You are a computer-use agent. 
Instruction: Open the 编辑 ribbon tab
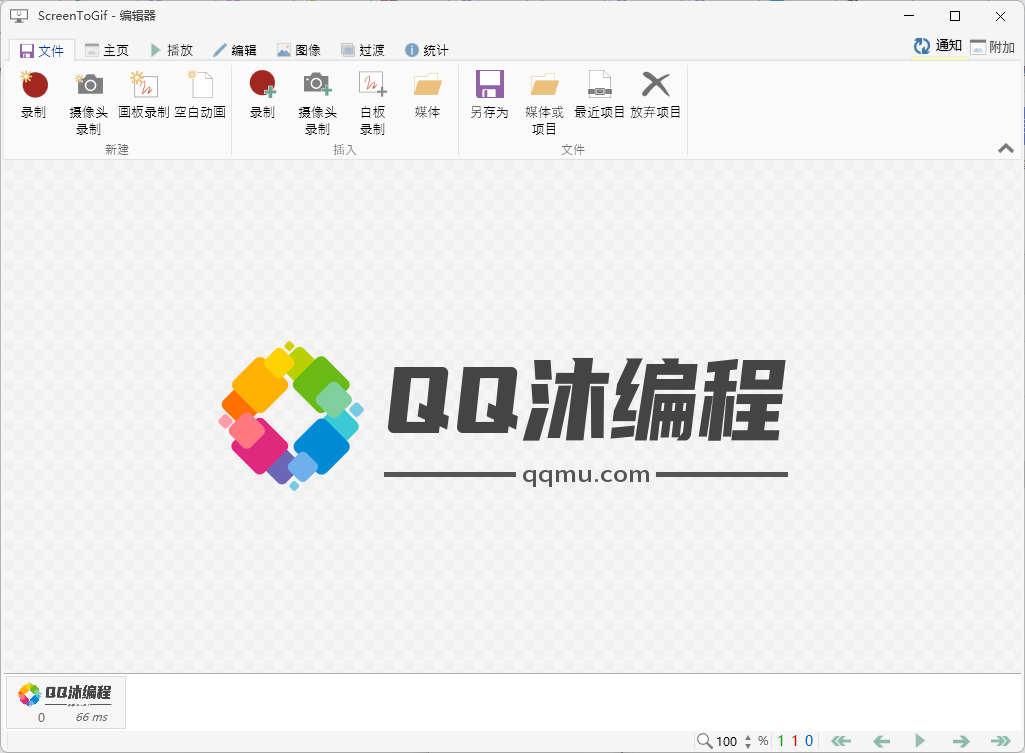(235, 50)
